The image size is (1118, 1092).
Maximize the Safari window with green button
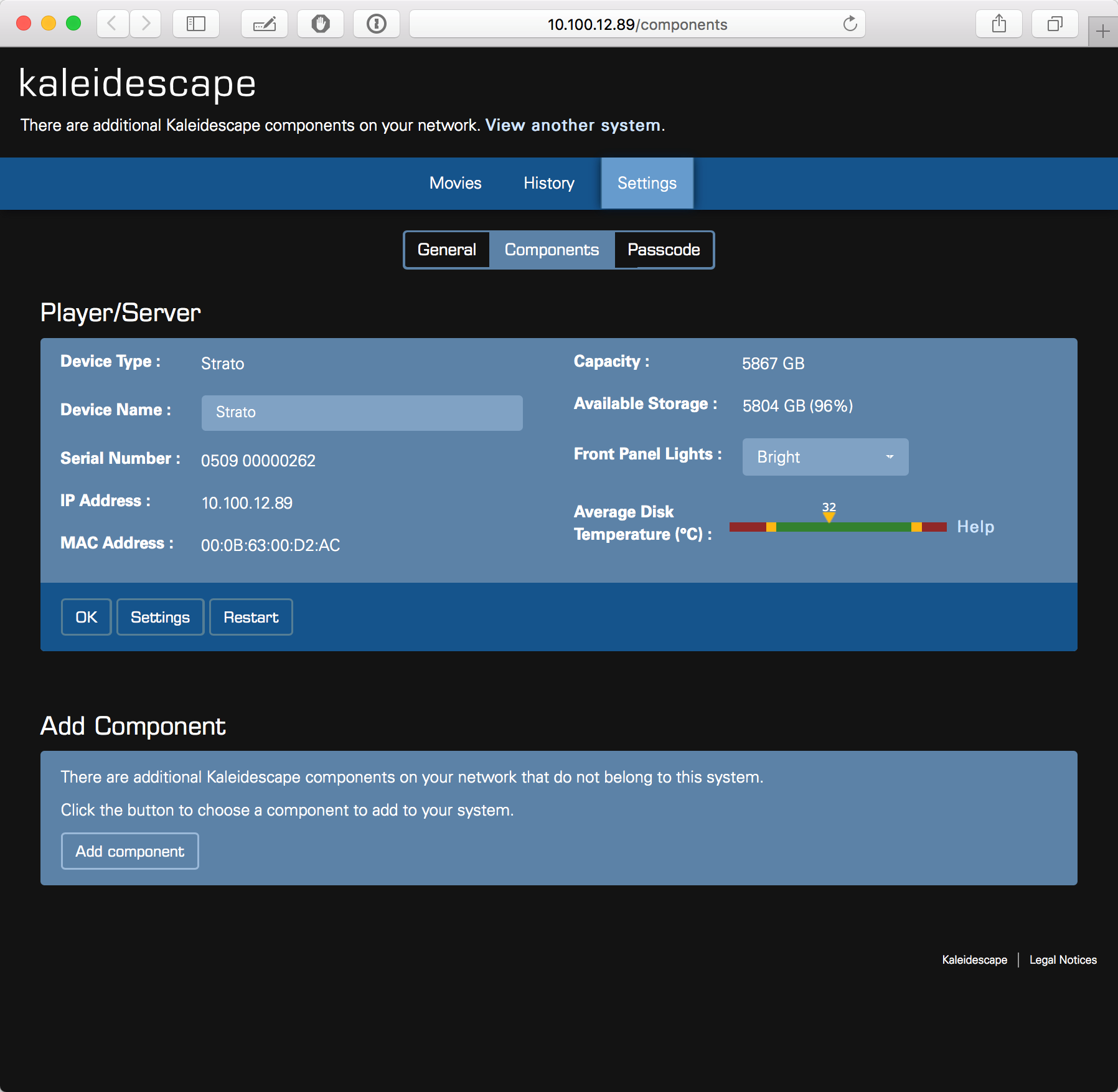point(73,24)
